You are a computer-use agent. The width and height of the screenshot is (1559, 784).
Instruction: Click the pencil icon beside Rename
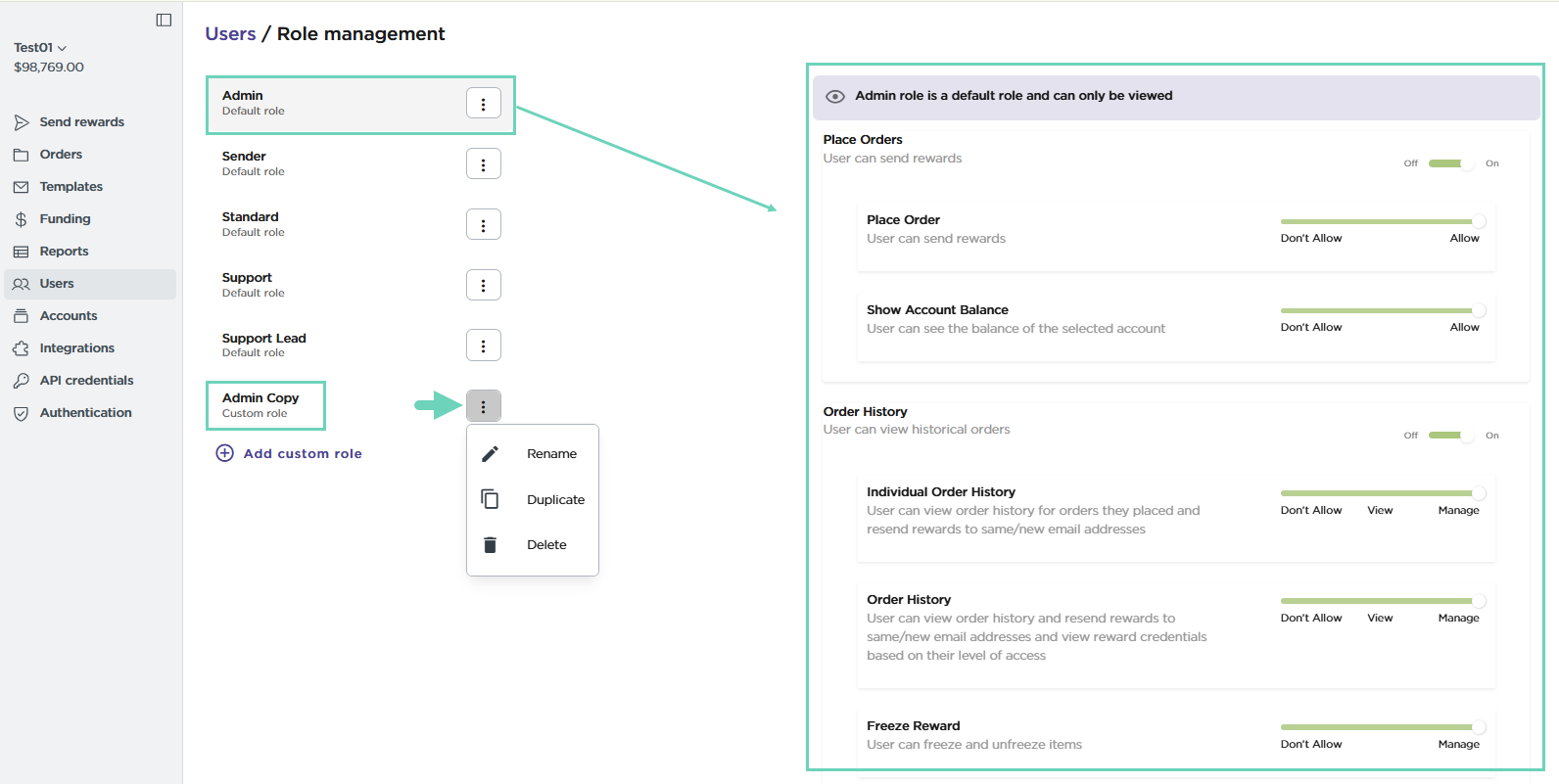[x=491, y=453]
